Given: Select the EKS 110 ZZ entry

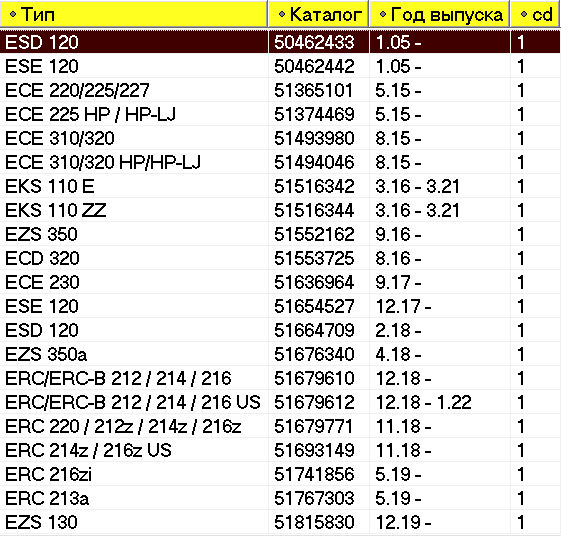Looking at the screenshot, I should pyautogui.click(x=280, y=210).
